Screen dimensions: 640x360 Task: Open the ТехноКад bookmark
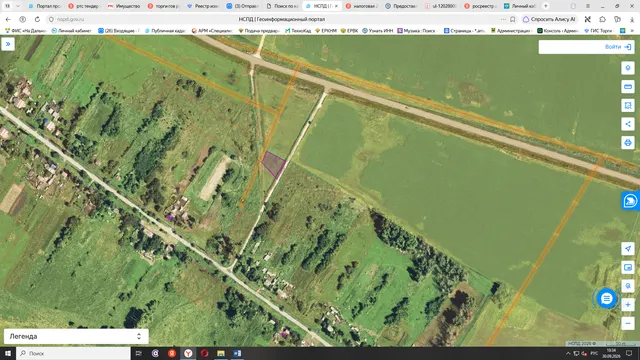[x=298, y=31]
